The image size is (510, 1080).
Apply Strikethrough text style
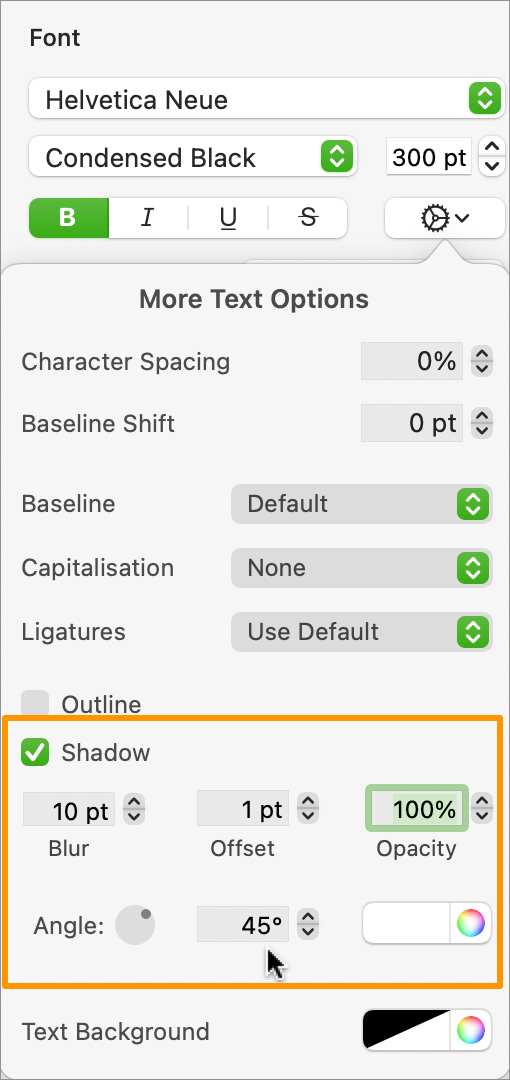pyautogui.click(x=307, y=218)
